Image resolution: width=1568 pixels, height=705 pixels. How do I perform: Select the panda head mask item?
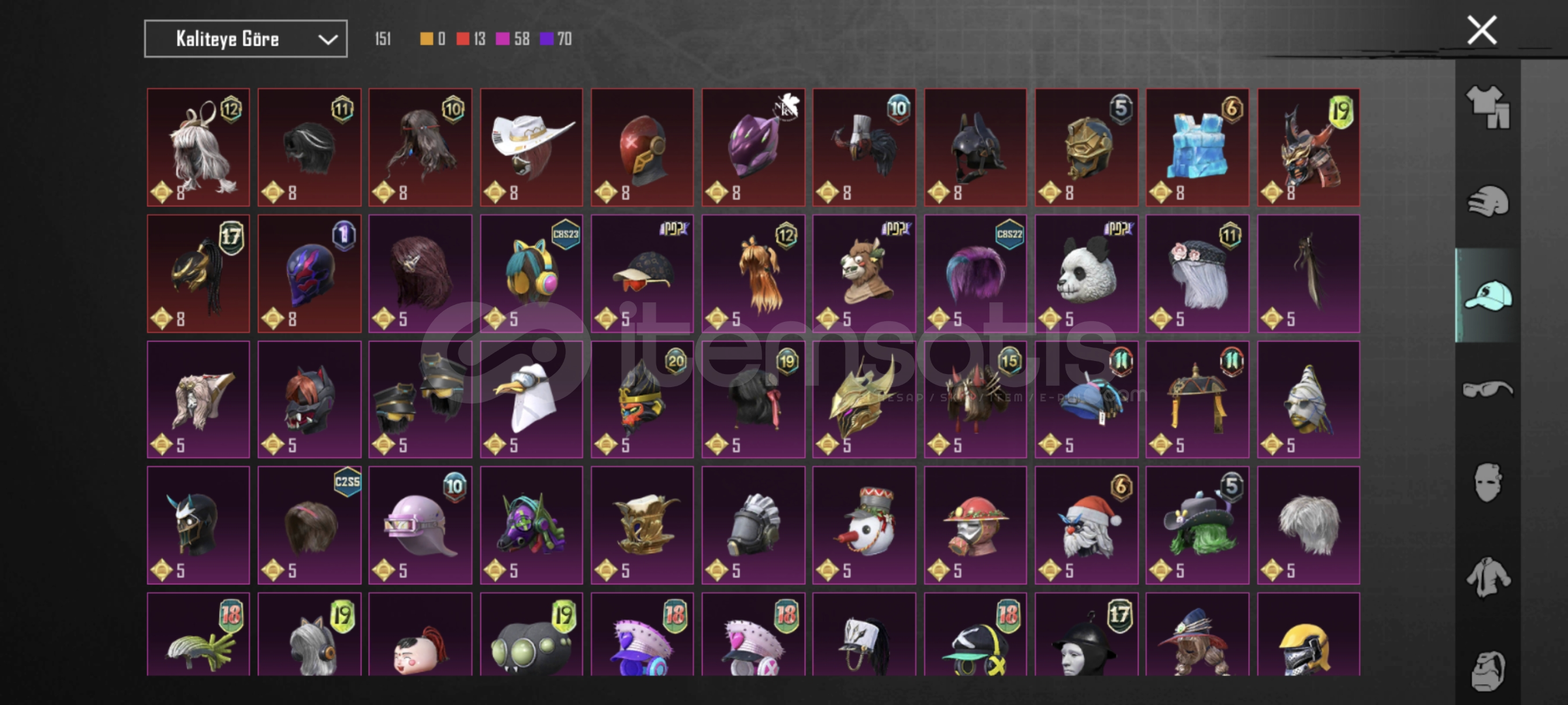(x=1086, y=274)
